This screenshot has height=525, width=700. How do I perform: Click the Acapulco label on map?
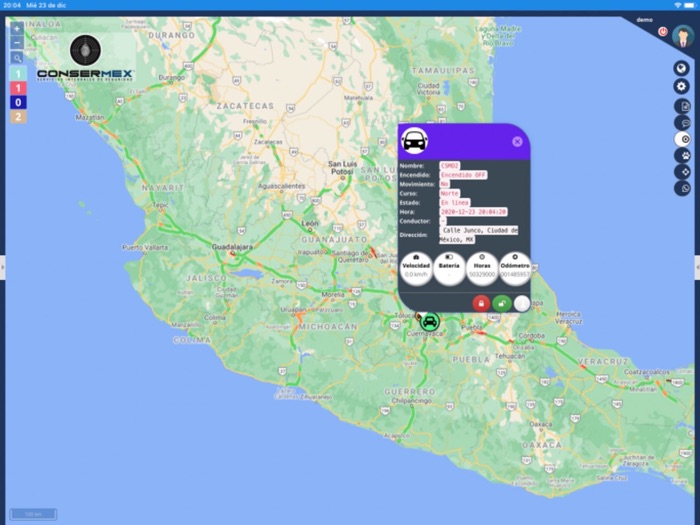click(x=396, y=435)
